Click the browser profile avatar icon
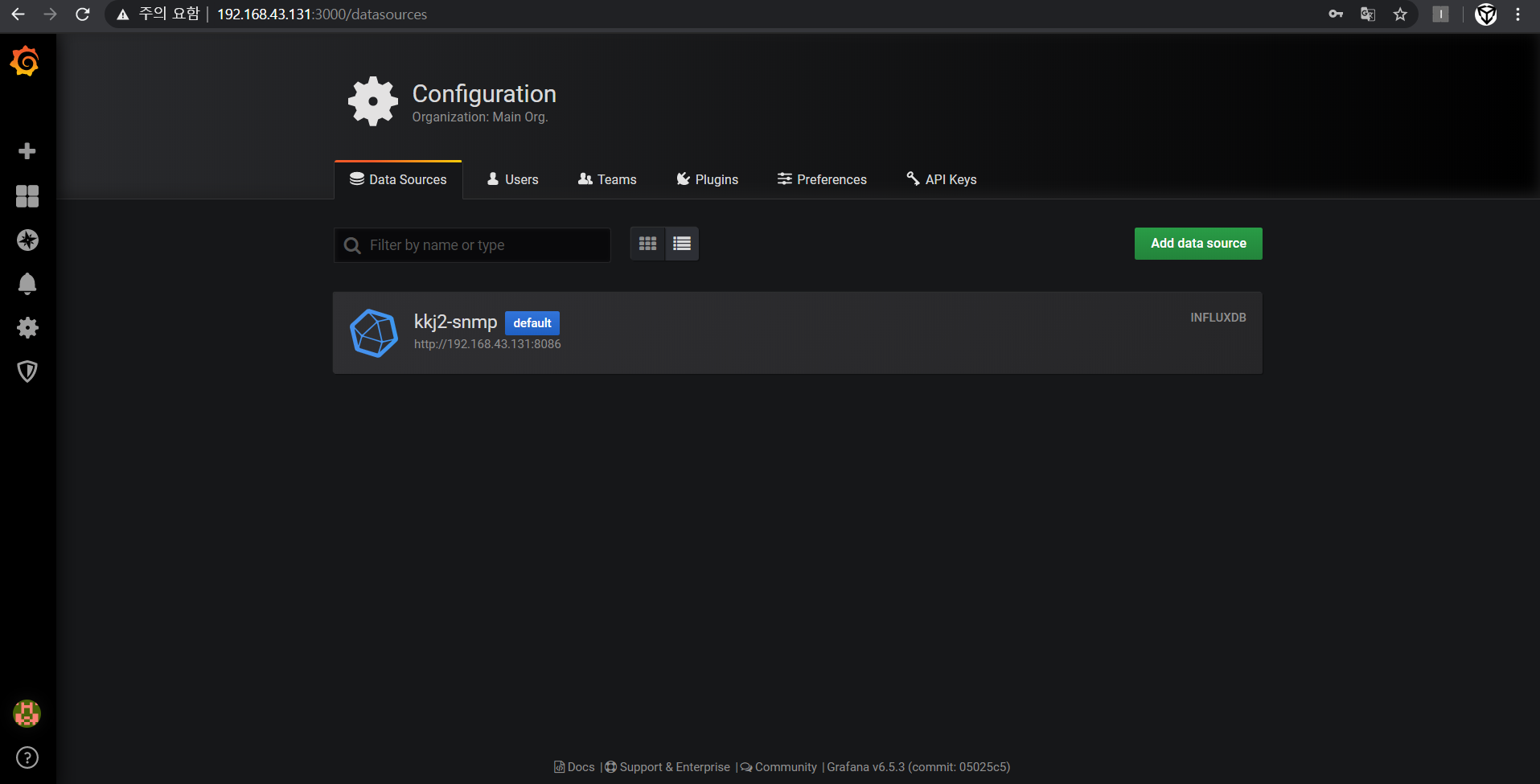 coord(1486,14)
